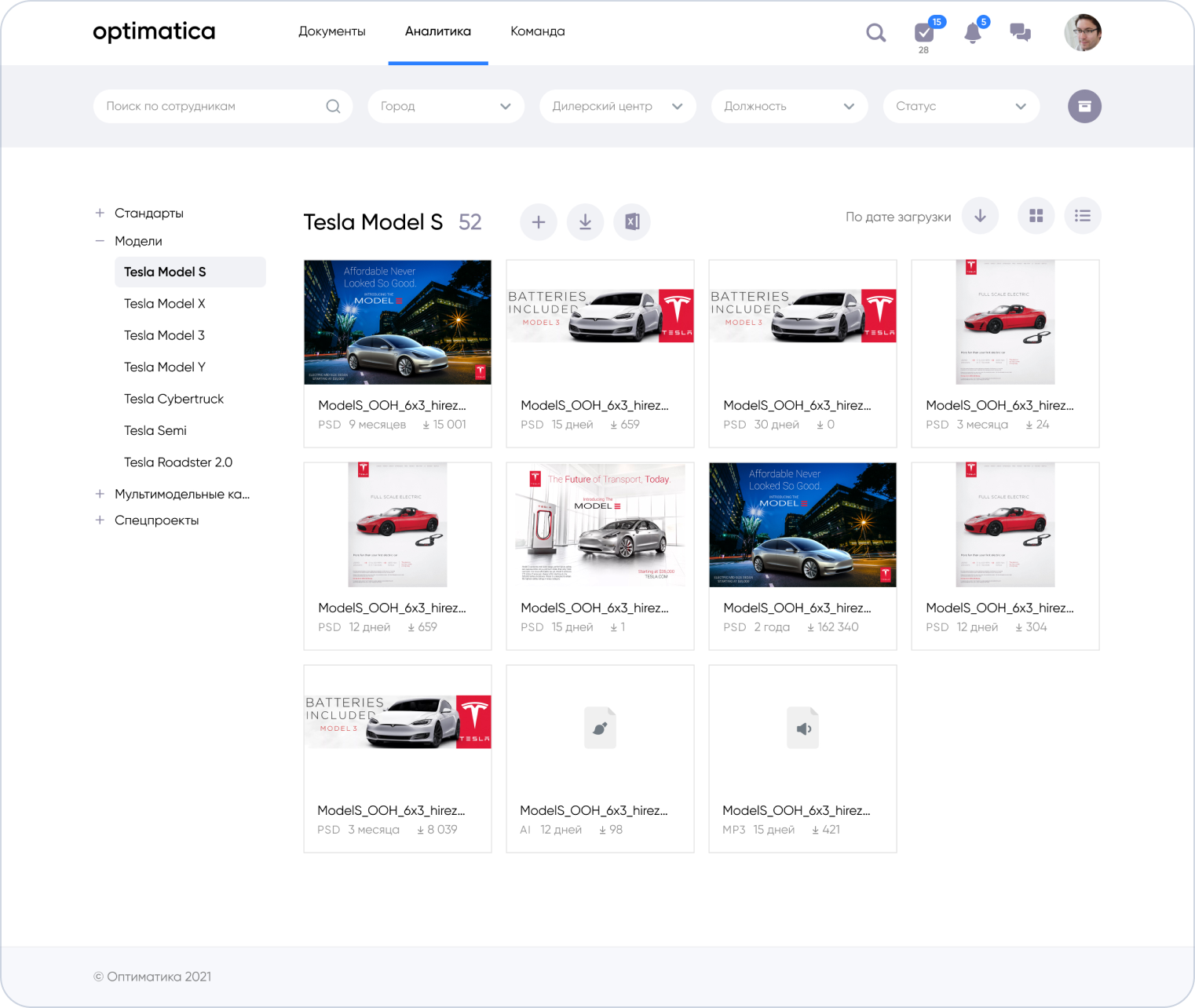The width and height of the screenshot is (1195, 1008).
Task: Expand the Спецпроекты tree section
Action: [x=100, y=520]
